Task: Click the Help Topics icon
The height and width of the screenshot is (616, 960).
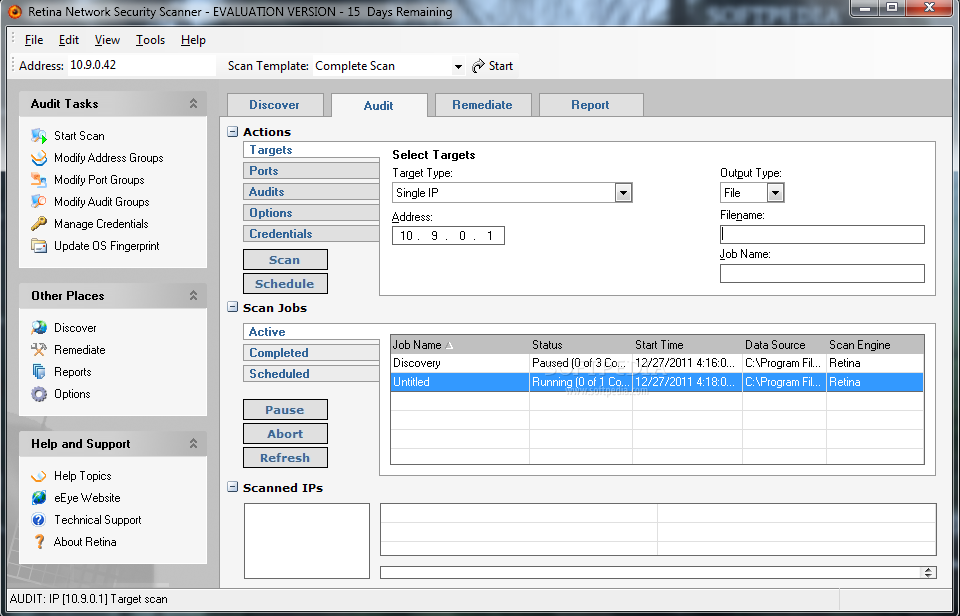Action: tap(39, 476)
